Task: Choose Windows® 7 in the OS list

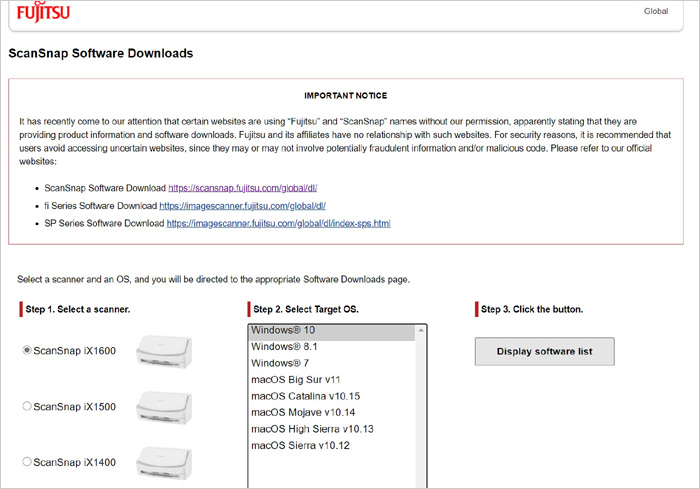Action: 332,364
